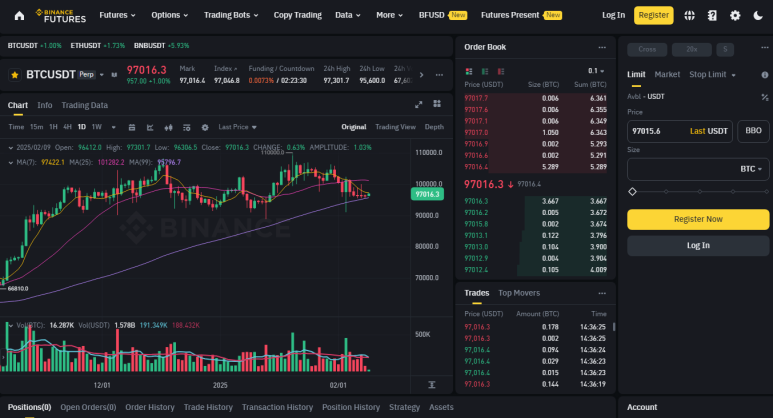The height and width of the screenshot is (418, 773).
Task: Open the Order Book three-dot menu
Action: 602,47
